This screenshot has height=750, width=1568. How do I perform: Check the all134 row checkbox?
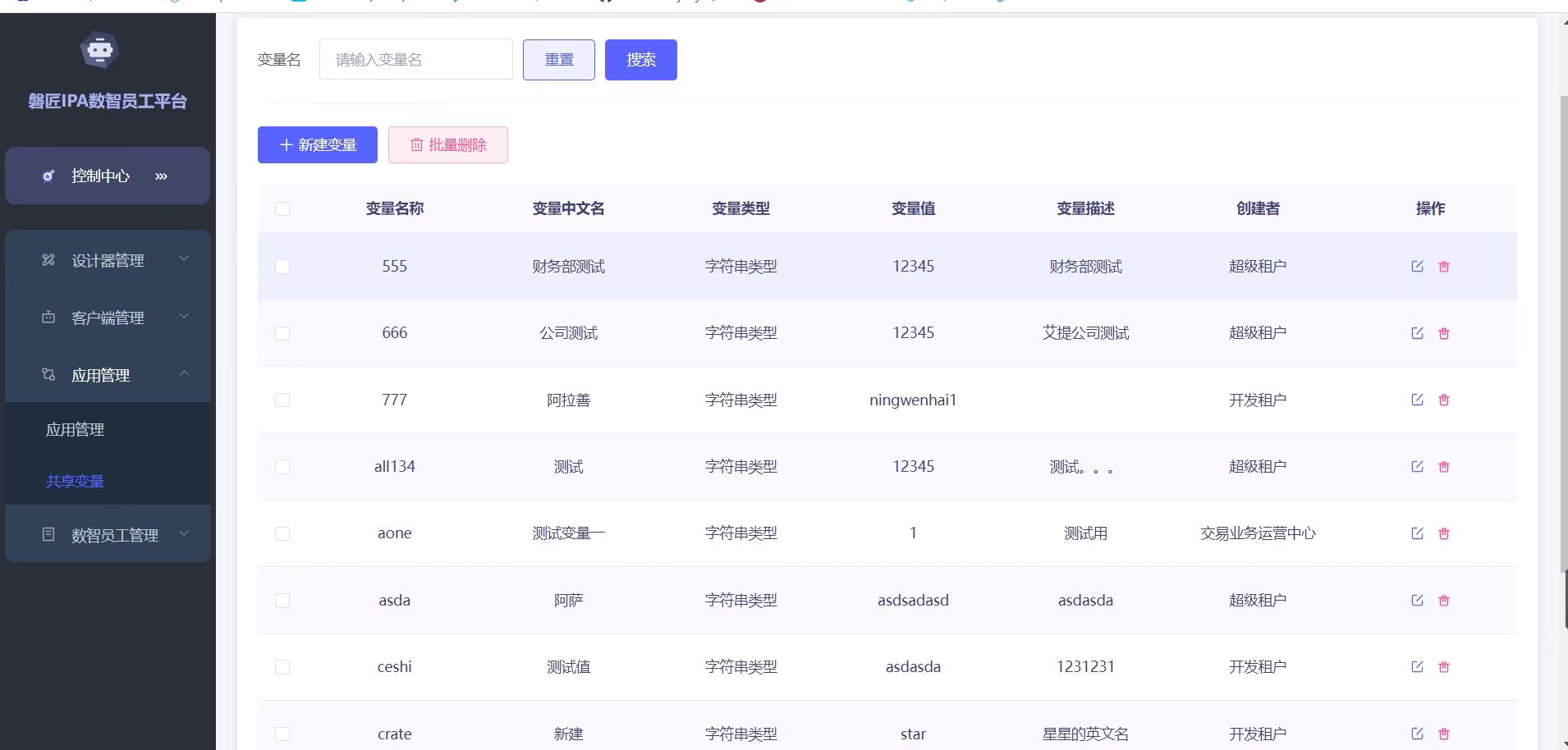[282, 467]
